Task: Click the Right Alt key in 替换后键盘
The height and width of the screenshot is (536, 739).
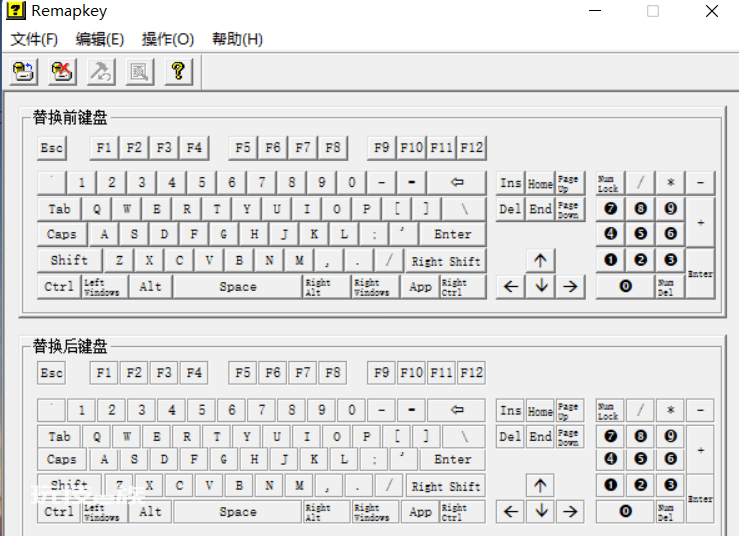Action: 326,512
